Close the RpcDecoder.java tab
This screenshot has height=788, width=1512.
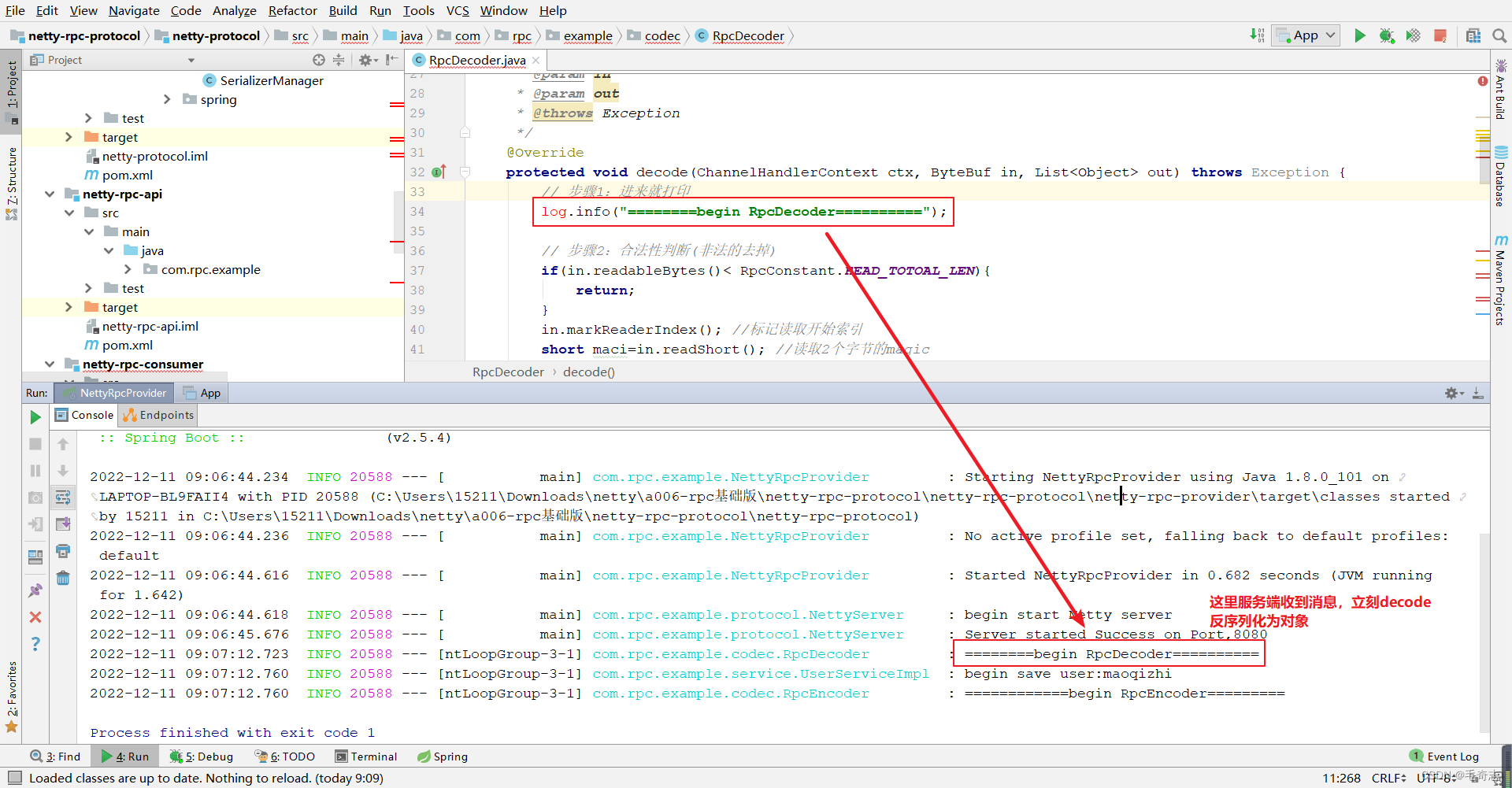click(536, 60)
